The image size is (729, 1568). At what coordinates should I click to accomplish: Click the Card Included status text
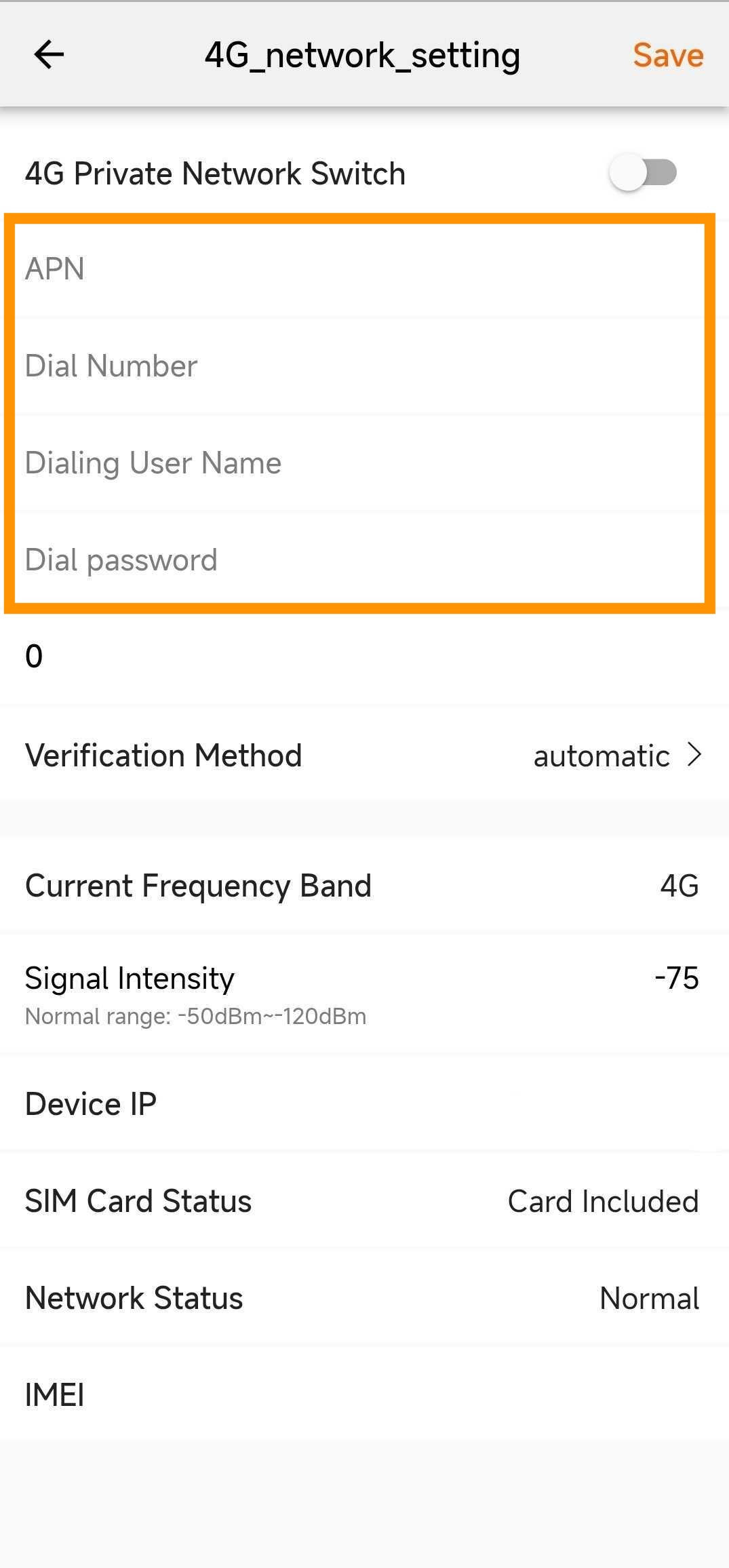click(603, 1202)
